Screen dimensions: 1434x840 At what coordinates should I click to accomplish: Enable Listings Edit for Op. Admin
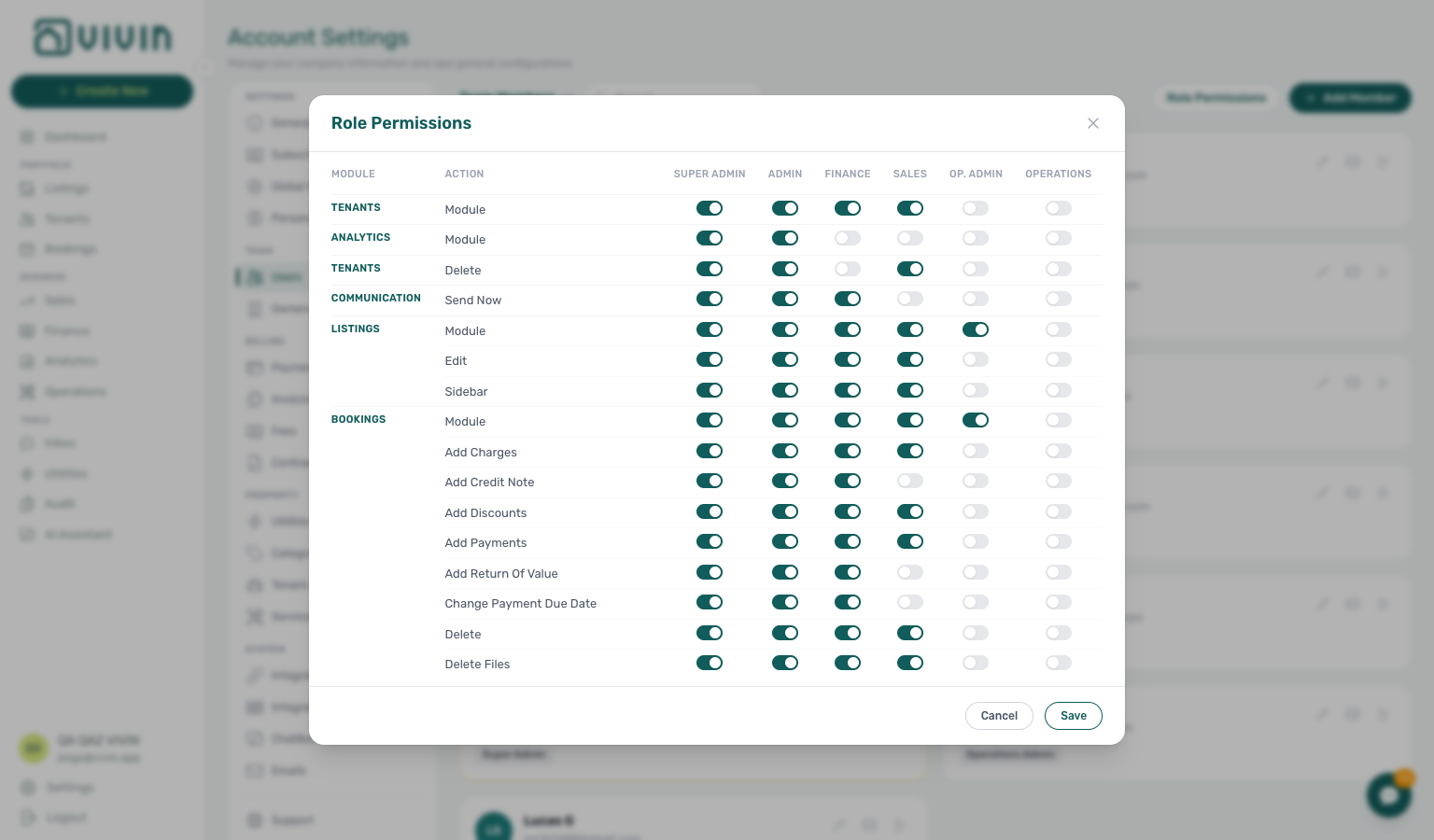976,359
